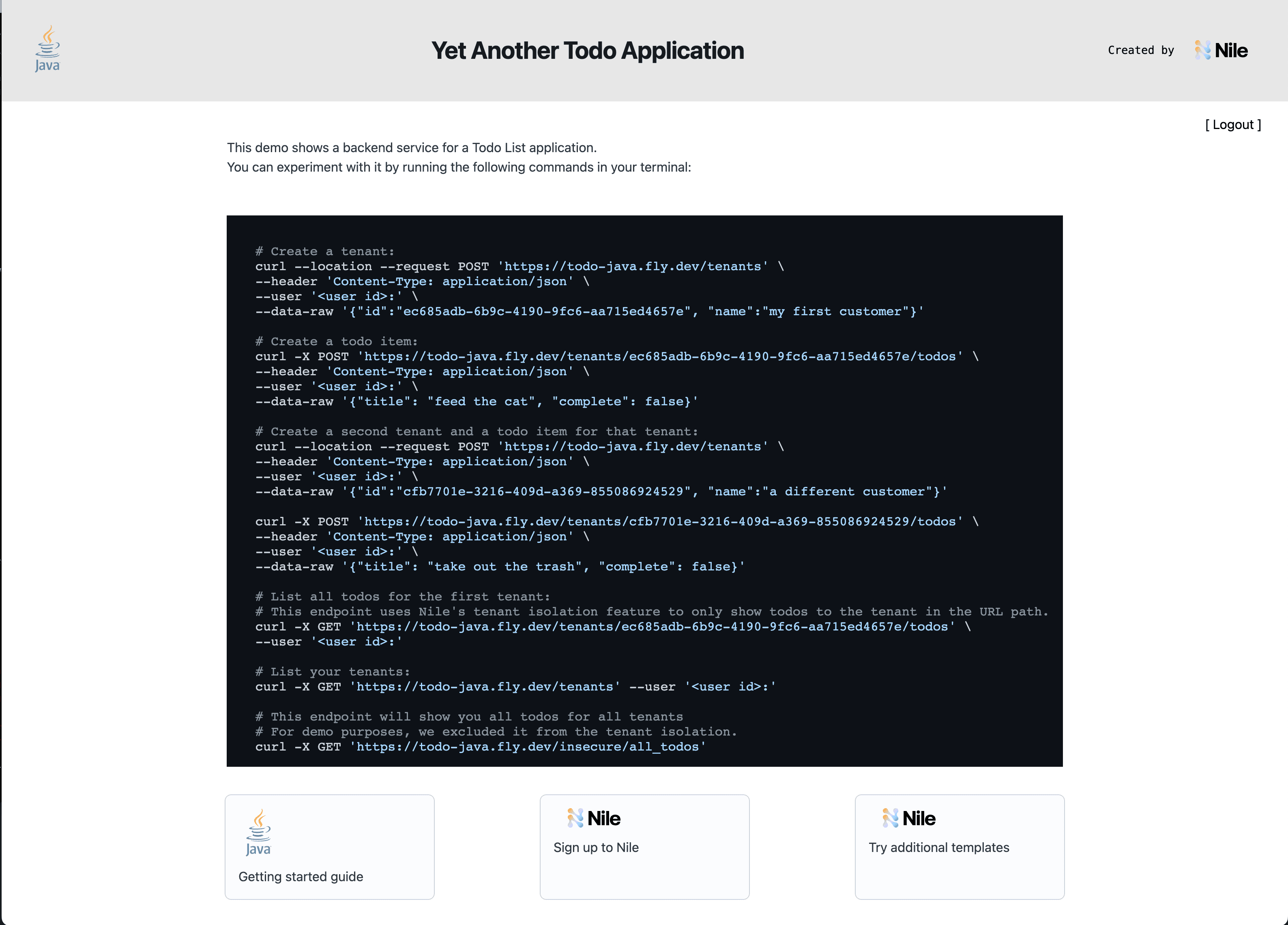Click '# This endpoint will show you all todos'

(x=468, y=716)
